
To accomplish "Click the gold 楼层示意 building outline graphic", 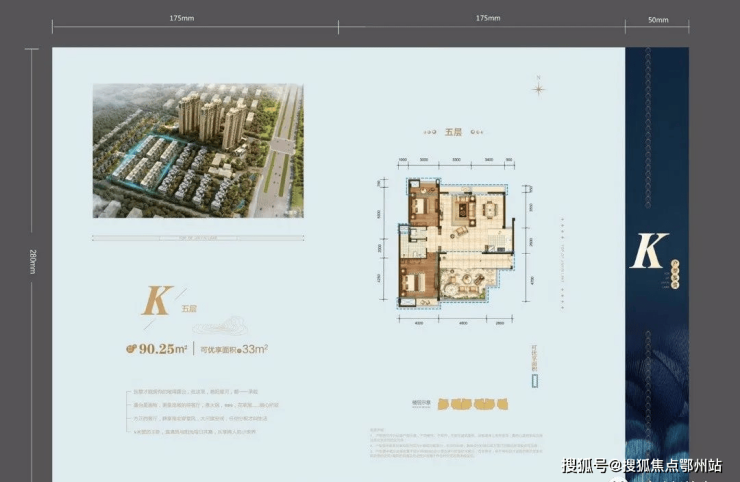I will point(472,404).
